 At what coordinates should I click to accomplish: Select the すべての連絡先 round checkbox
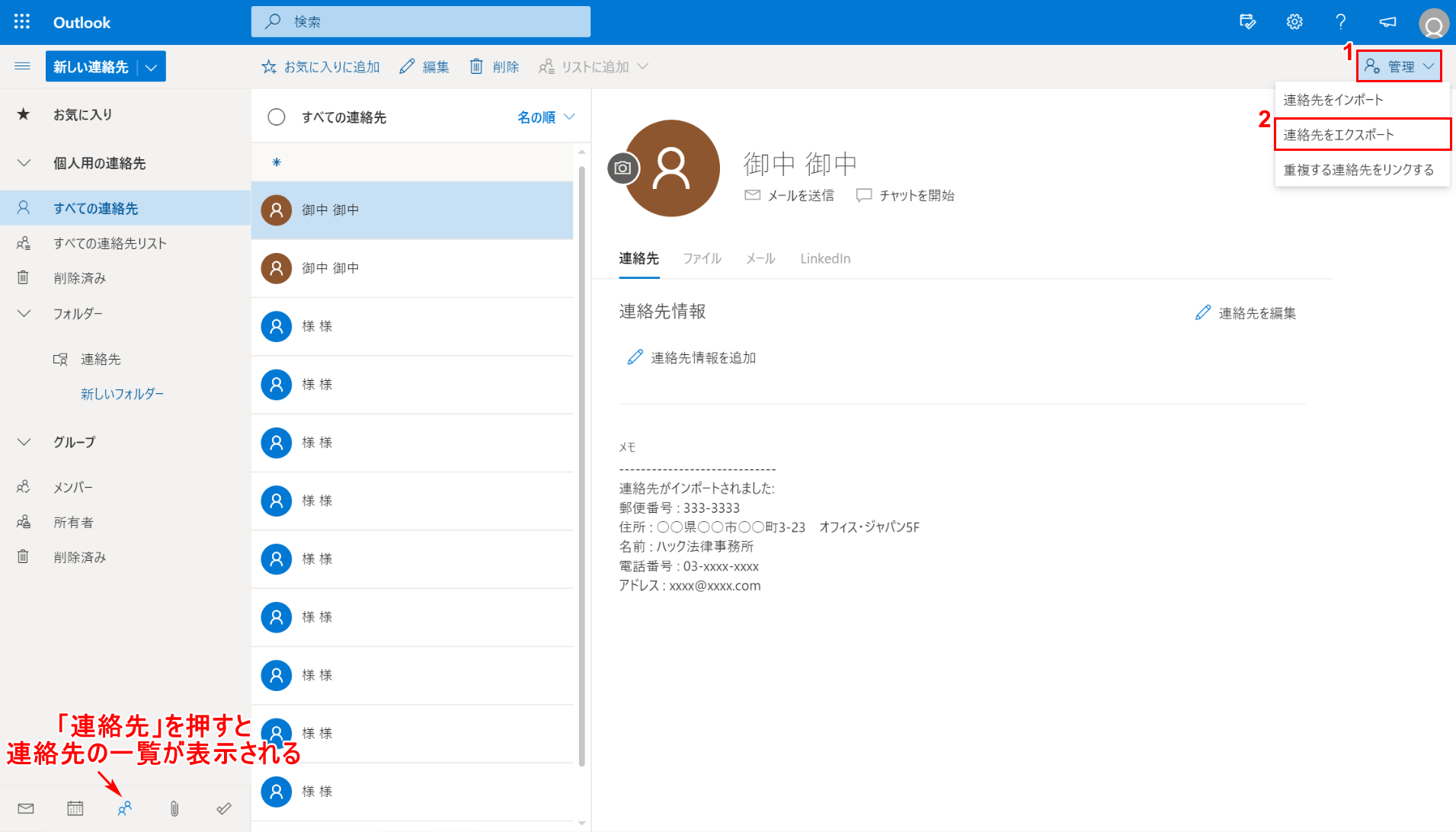pos(277,117)
